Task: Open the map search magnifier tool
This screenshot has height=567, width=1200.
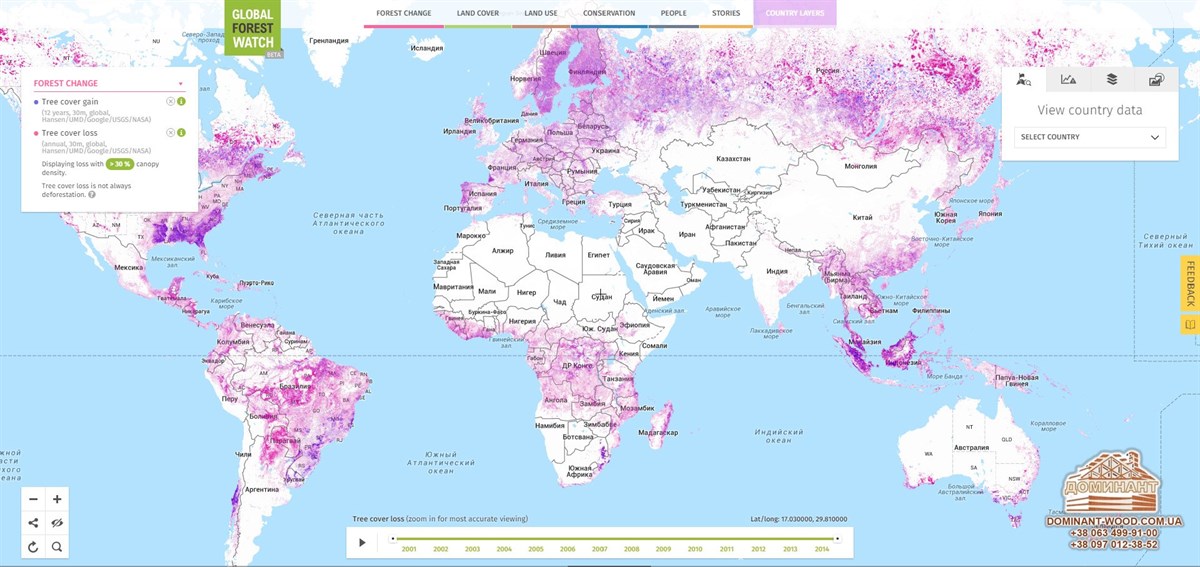Action: pyautogui.click(x=57, y=547)
